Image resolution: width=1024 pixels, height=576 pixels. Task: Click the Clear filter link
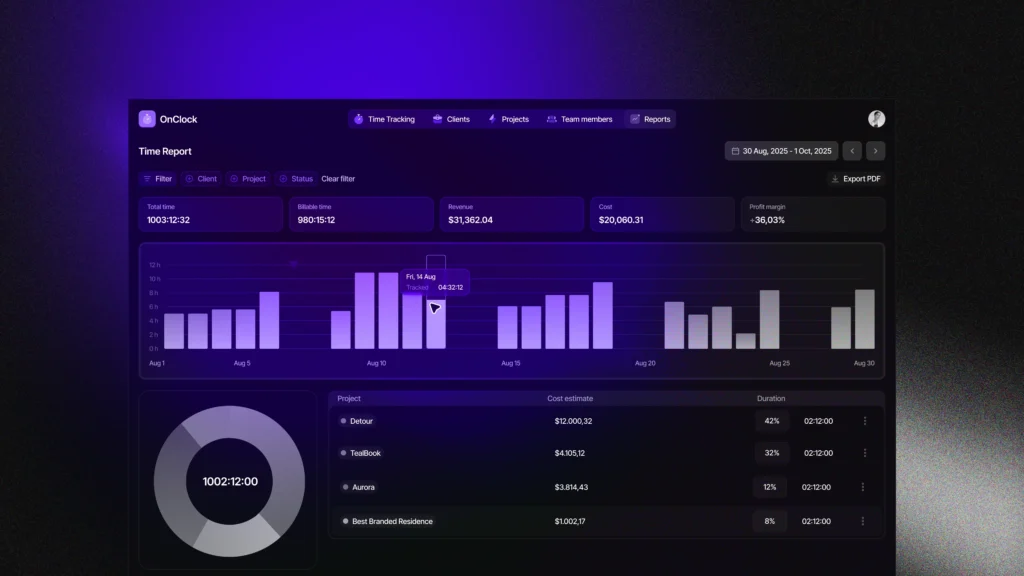[x=338, y=179]
